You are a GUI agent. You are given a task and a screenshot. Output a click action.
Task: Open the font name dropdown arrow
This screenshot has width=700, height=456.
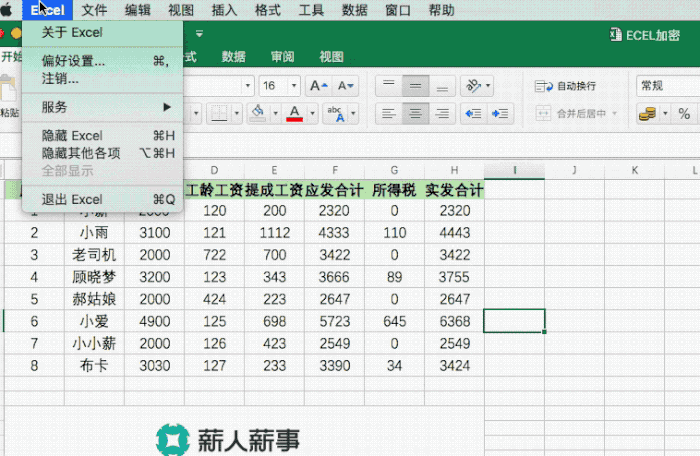click(x=248, y=85)
